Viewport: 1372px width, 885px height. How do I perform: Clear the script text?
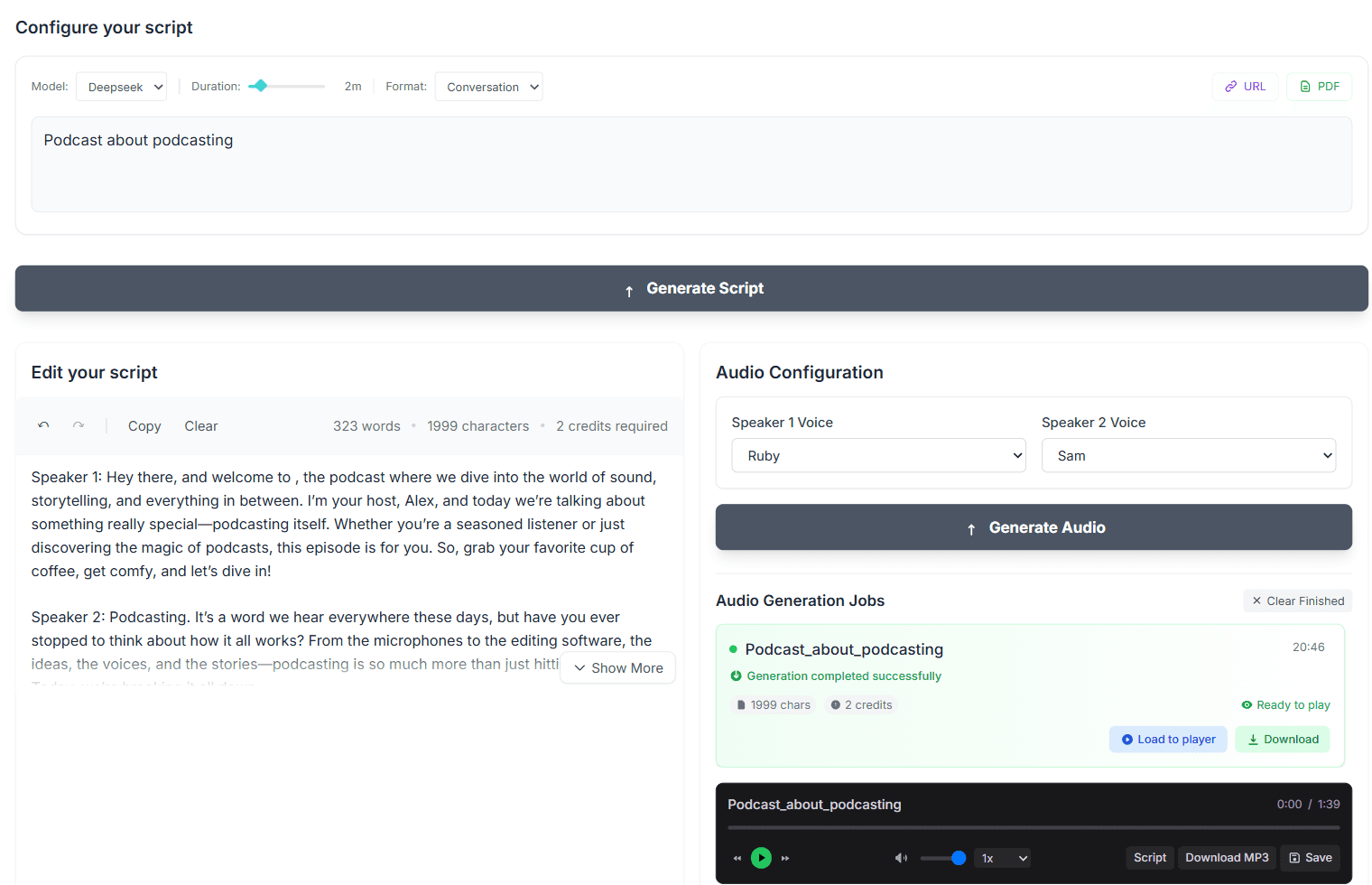[201, 426]
